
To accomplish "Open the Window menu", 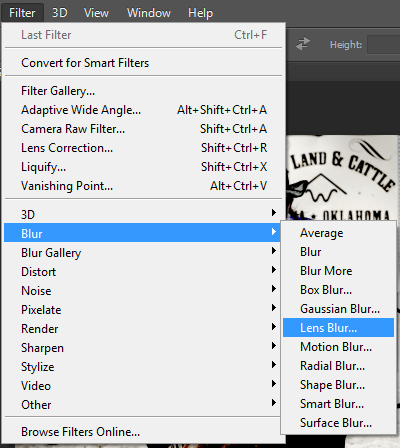I will [149, 13].
